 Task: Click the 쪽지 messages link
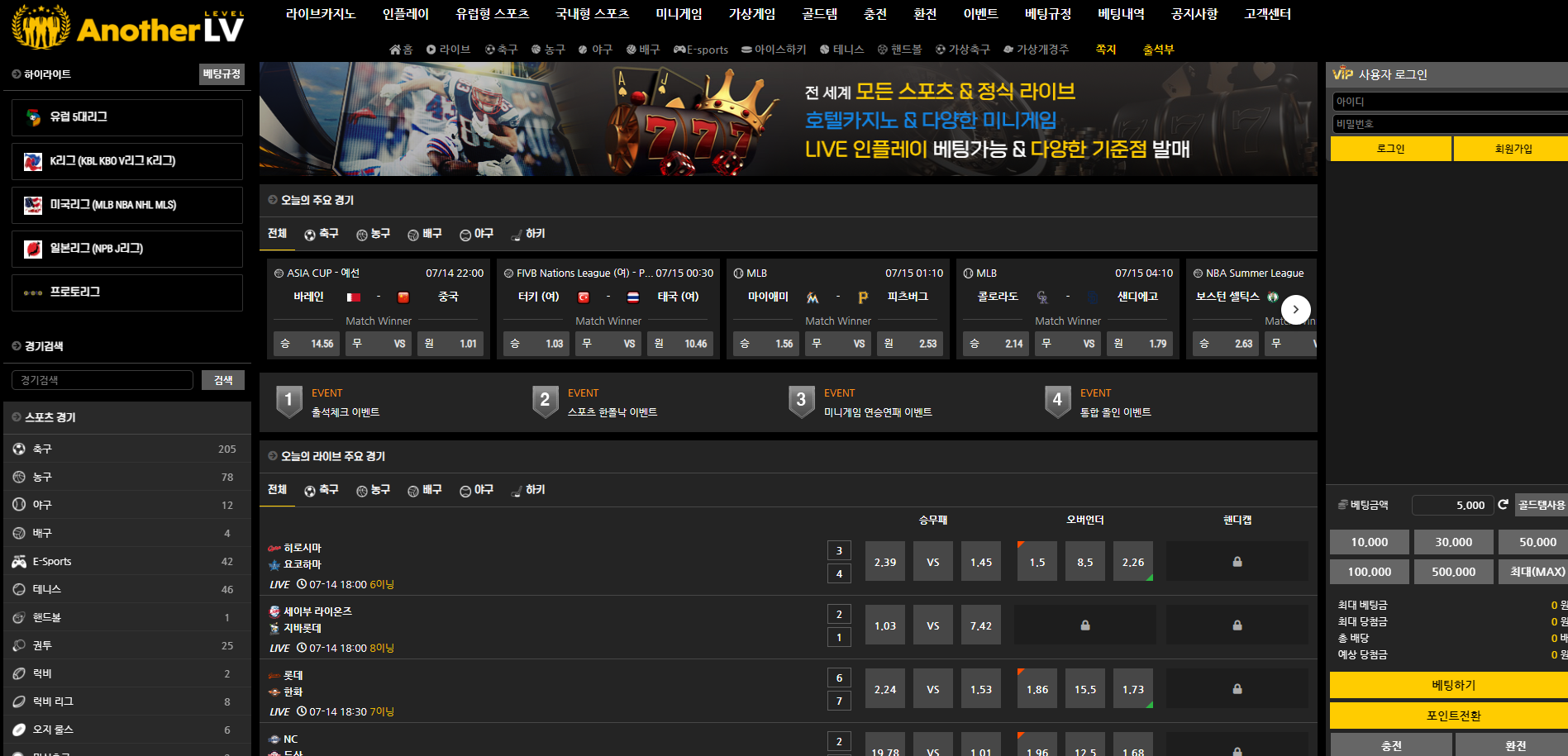[1106, 50]
